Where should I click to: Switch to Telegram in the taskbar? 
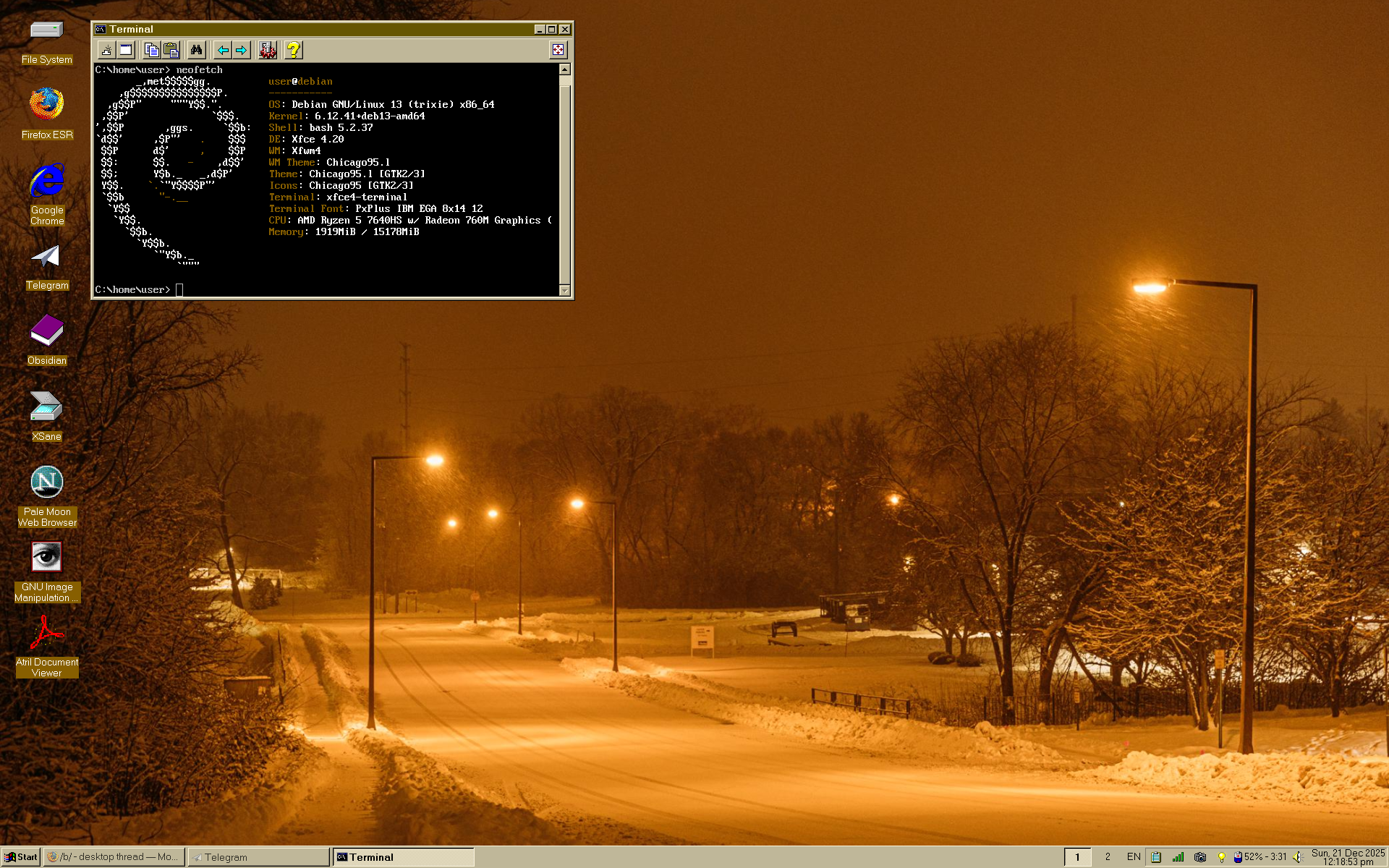pyautogui.click(x=258, y=857)
